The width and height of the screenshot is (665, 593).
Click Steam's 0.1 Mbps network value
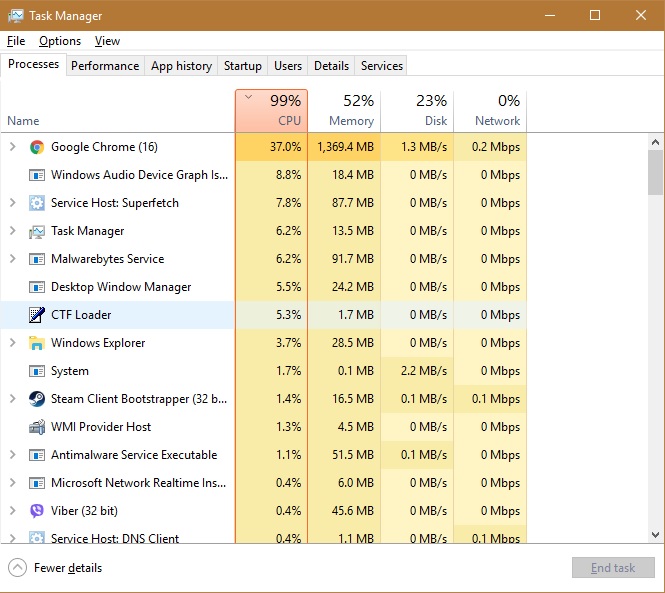coord(496,399)
